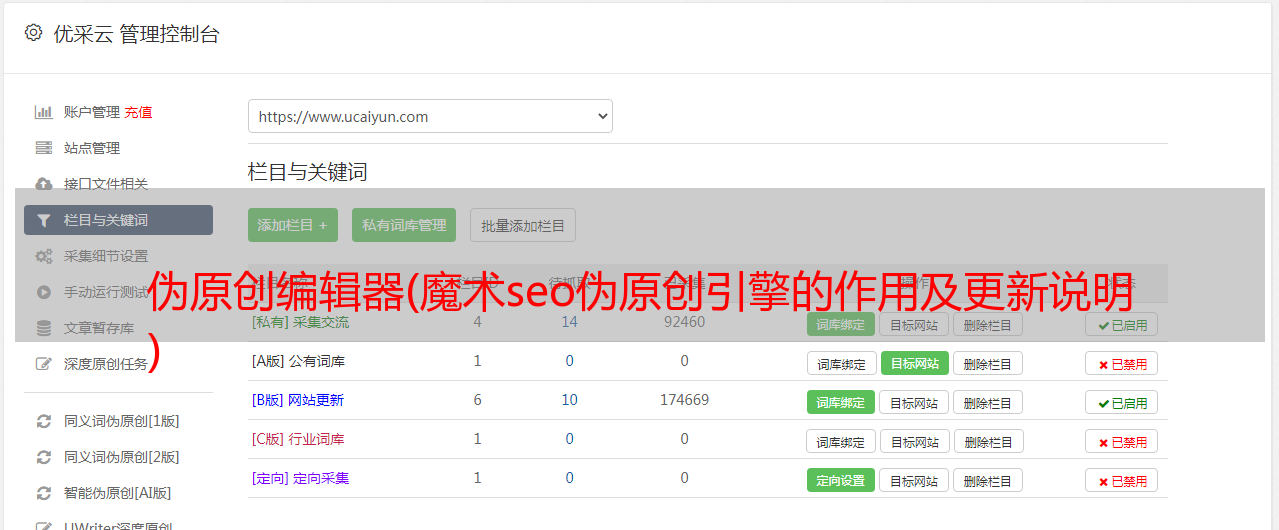Toggle 已启用 status of 网站更新 row
Viewport: 1279px width, 530px height.
click(1122, 402)
